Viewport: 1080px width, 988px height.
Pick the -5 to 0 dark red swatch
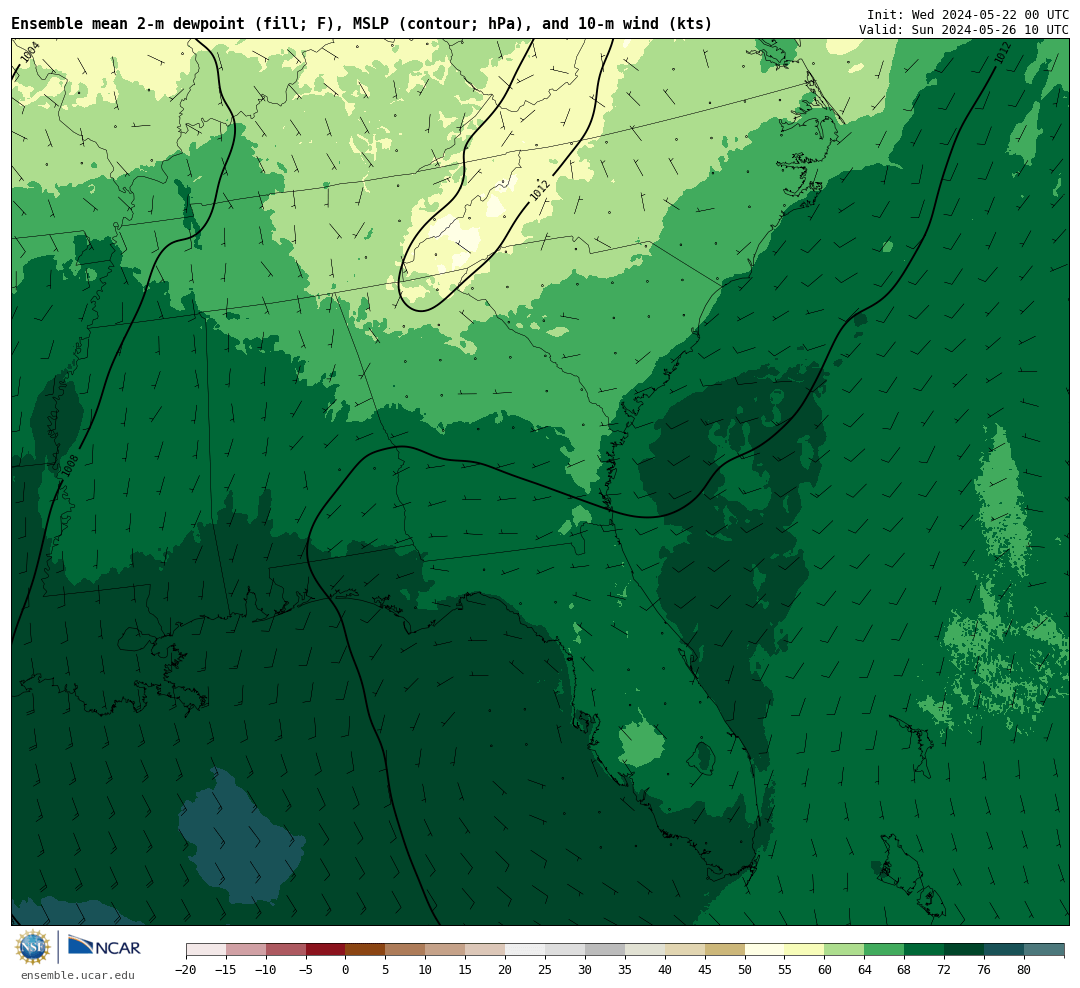coord(326,950)
